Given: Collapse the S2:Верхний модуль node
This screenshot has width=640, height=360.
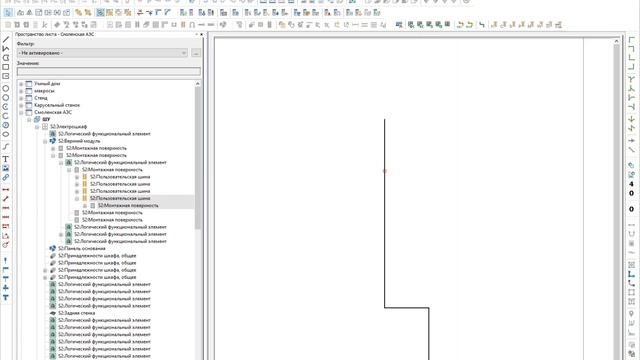Looking at the screenshot, I should (x=45, y=141).
